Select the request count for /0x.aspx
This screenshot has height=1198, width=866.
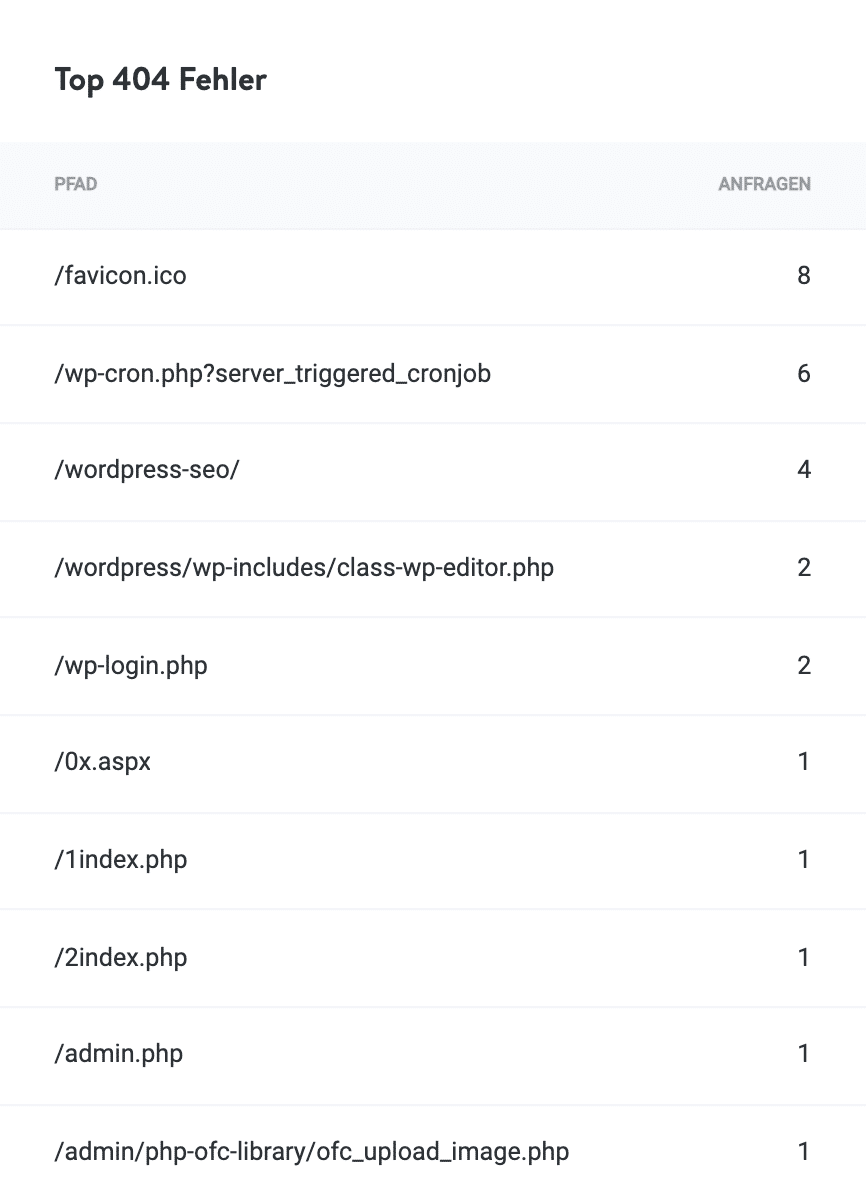pos(803,762)
